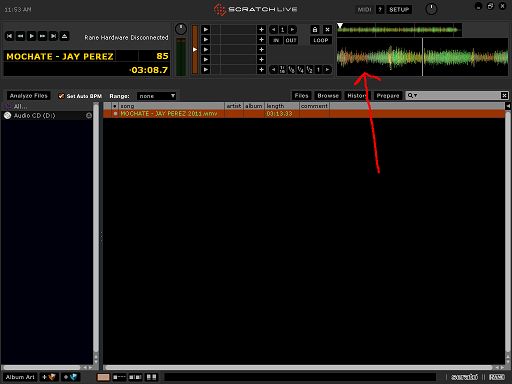This screenshot has width=512, height=384.
Task: Click the play button in transport controls
Action: click(32, 36)
